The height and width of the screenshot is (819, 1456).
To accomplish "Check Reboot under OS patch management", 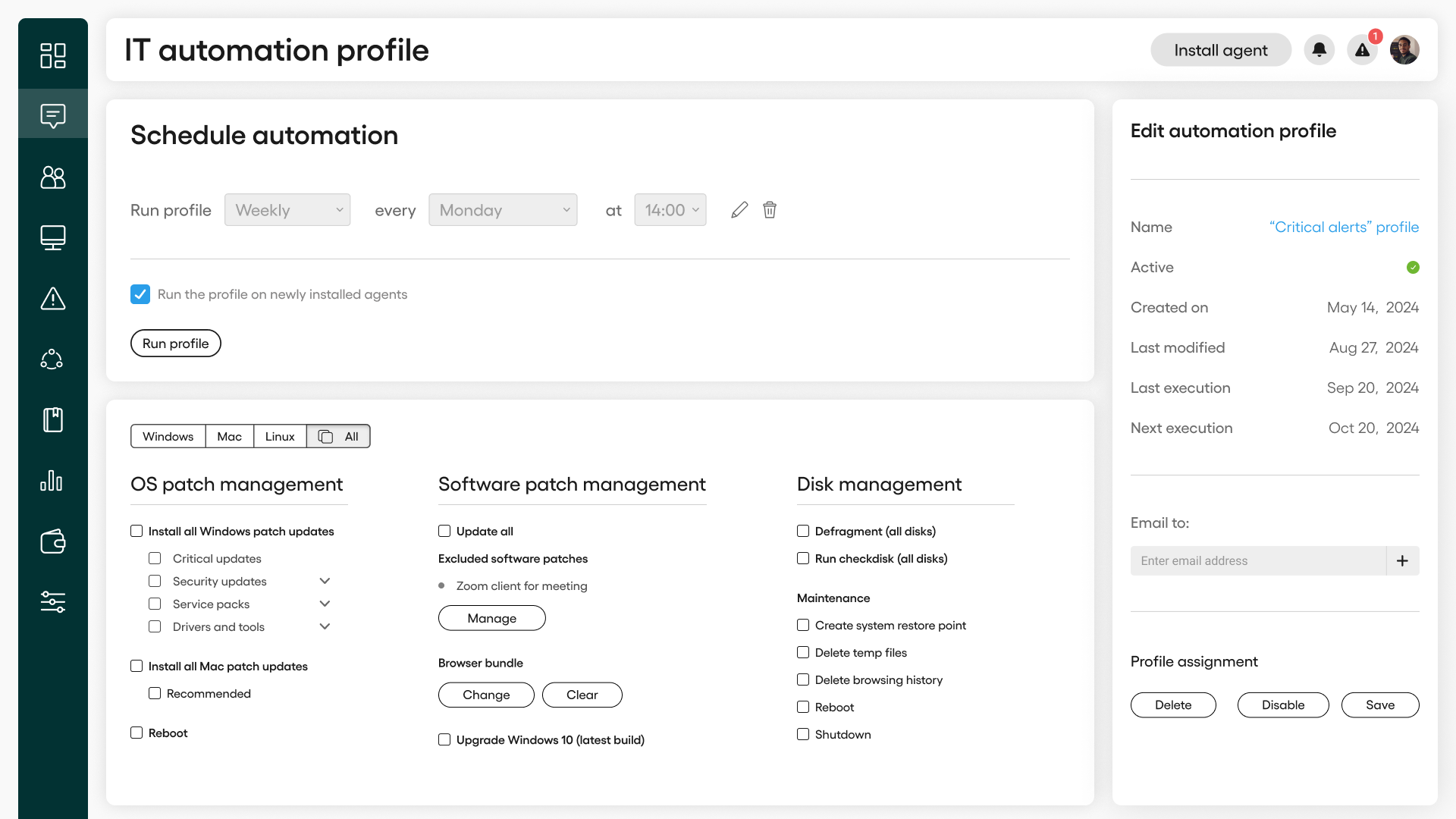I will point(136,733).
